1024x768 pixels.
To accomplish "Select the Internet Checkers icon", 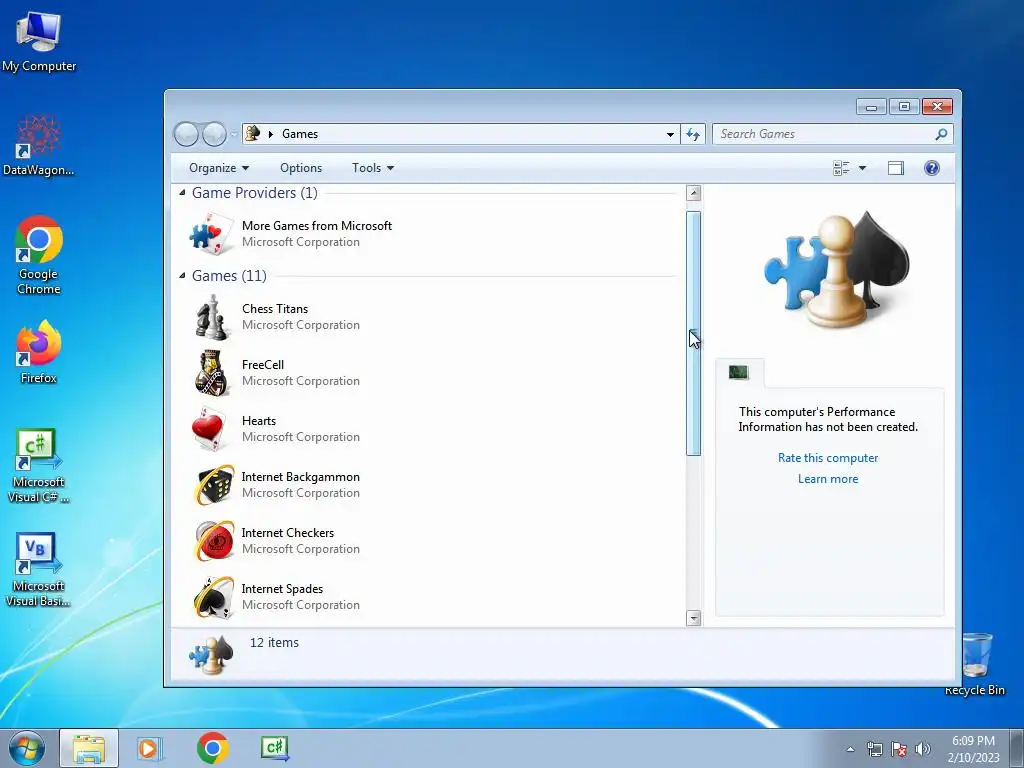I will tap(214, 541).
